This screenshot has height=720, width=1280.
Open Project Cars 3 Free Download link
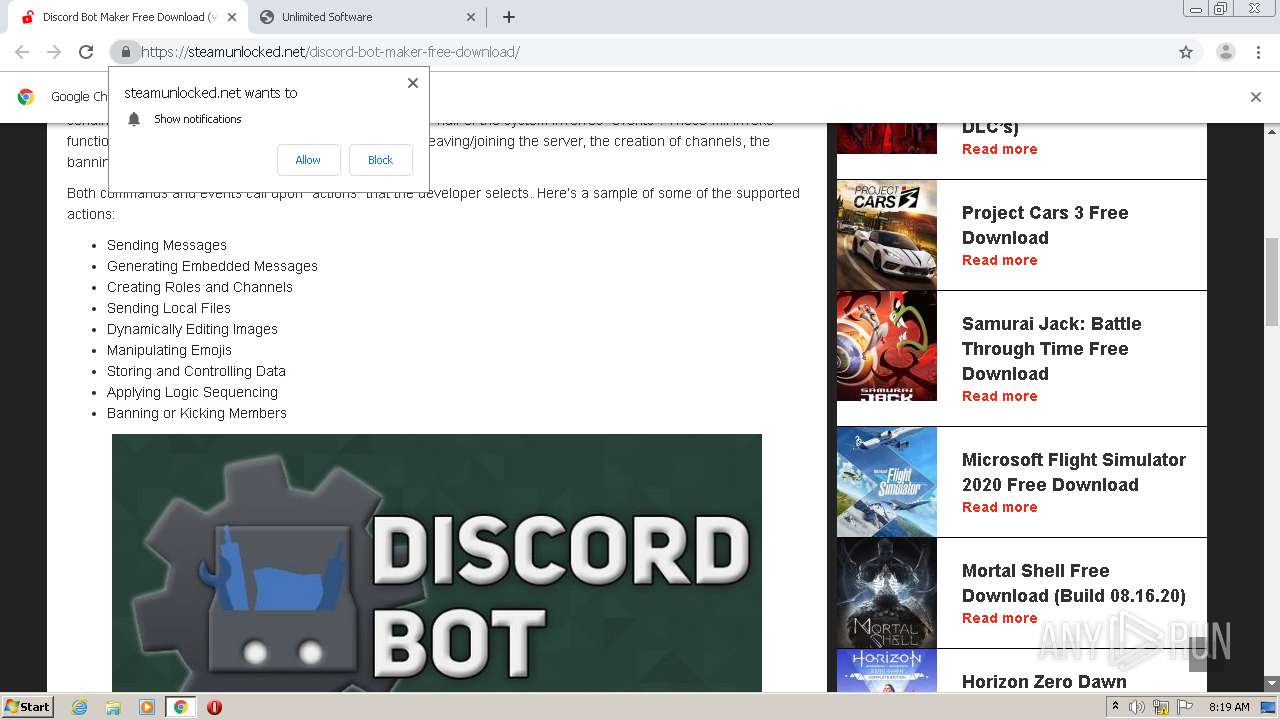tap(1045, 225)
